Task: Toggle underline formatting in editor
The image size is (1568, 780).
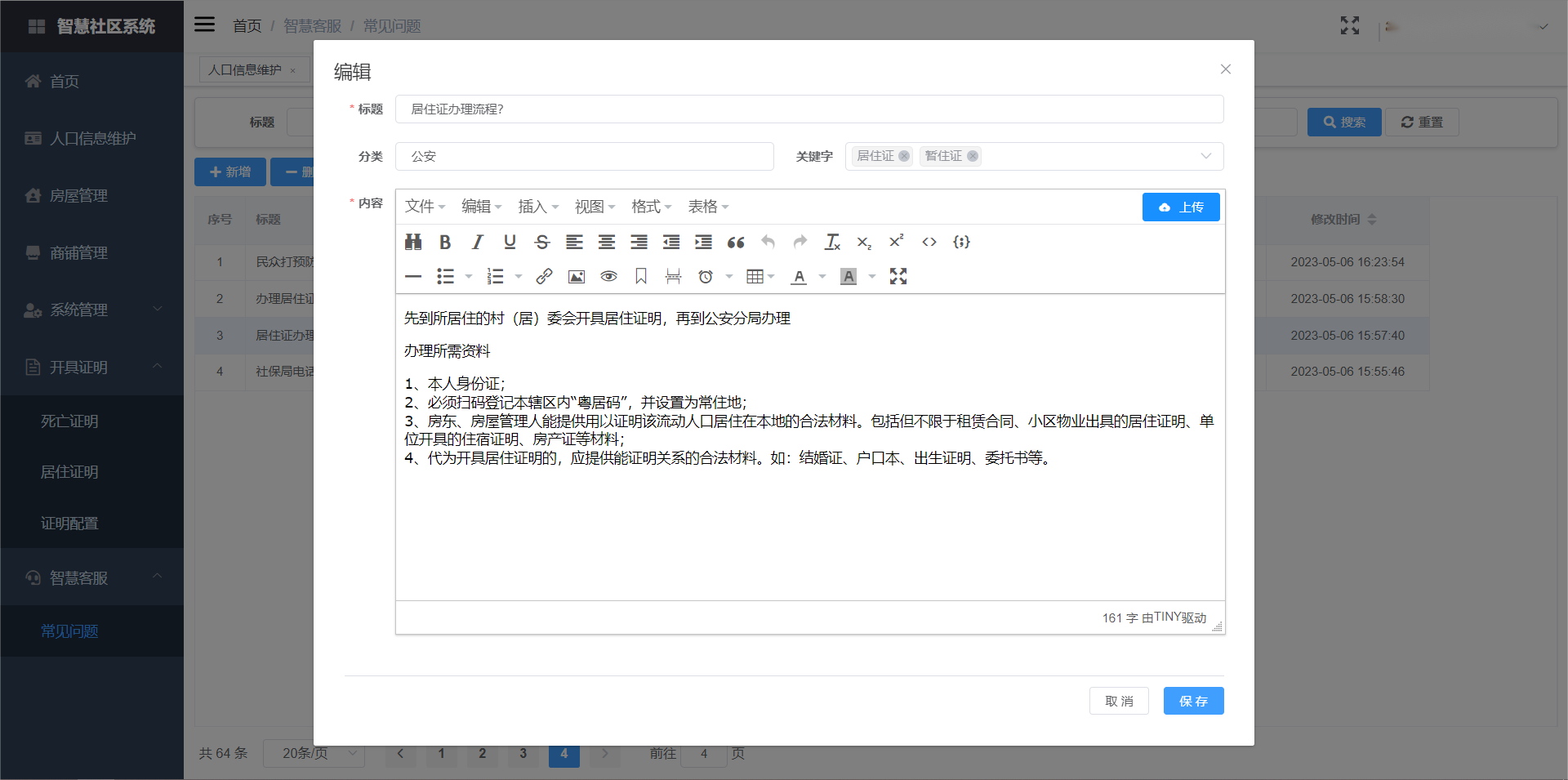Action: coord(510,242)
